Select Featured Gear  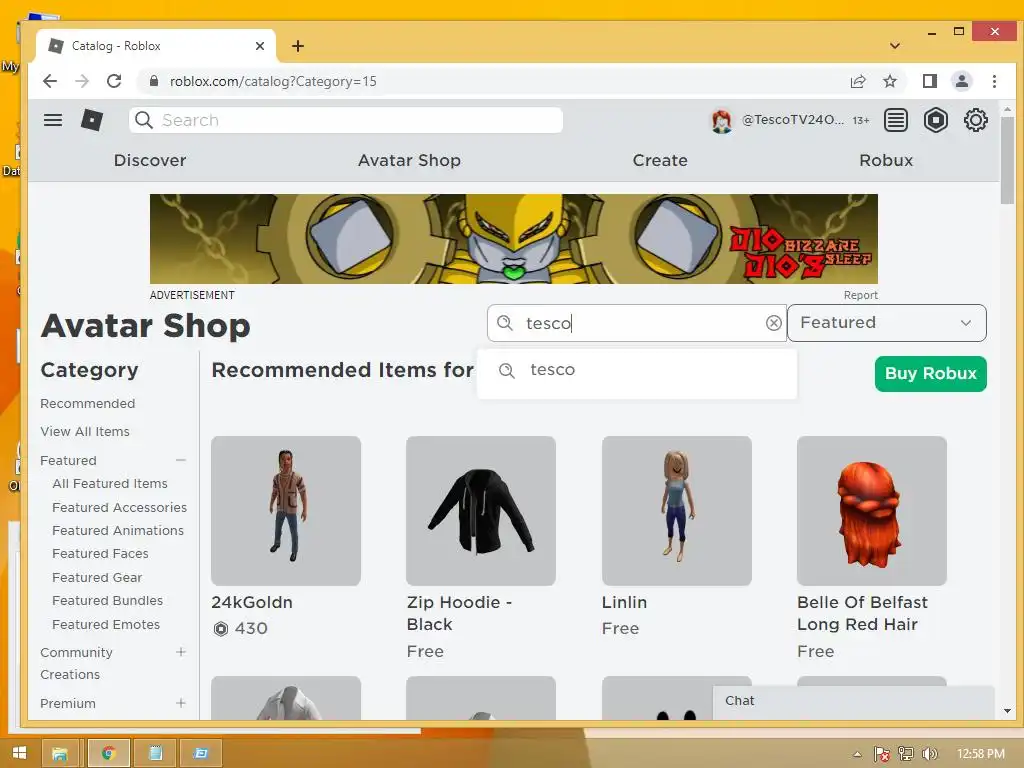[97, 577]
